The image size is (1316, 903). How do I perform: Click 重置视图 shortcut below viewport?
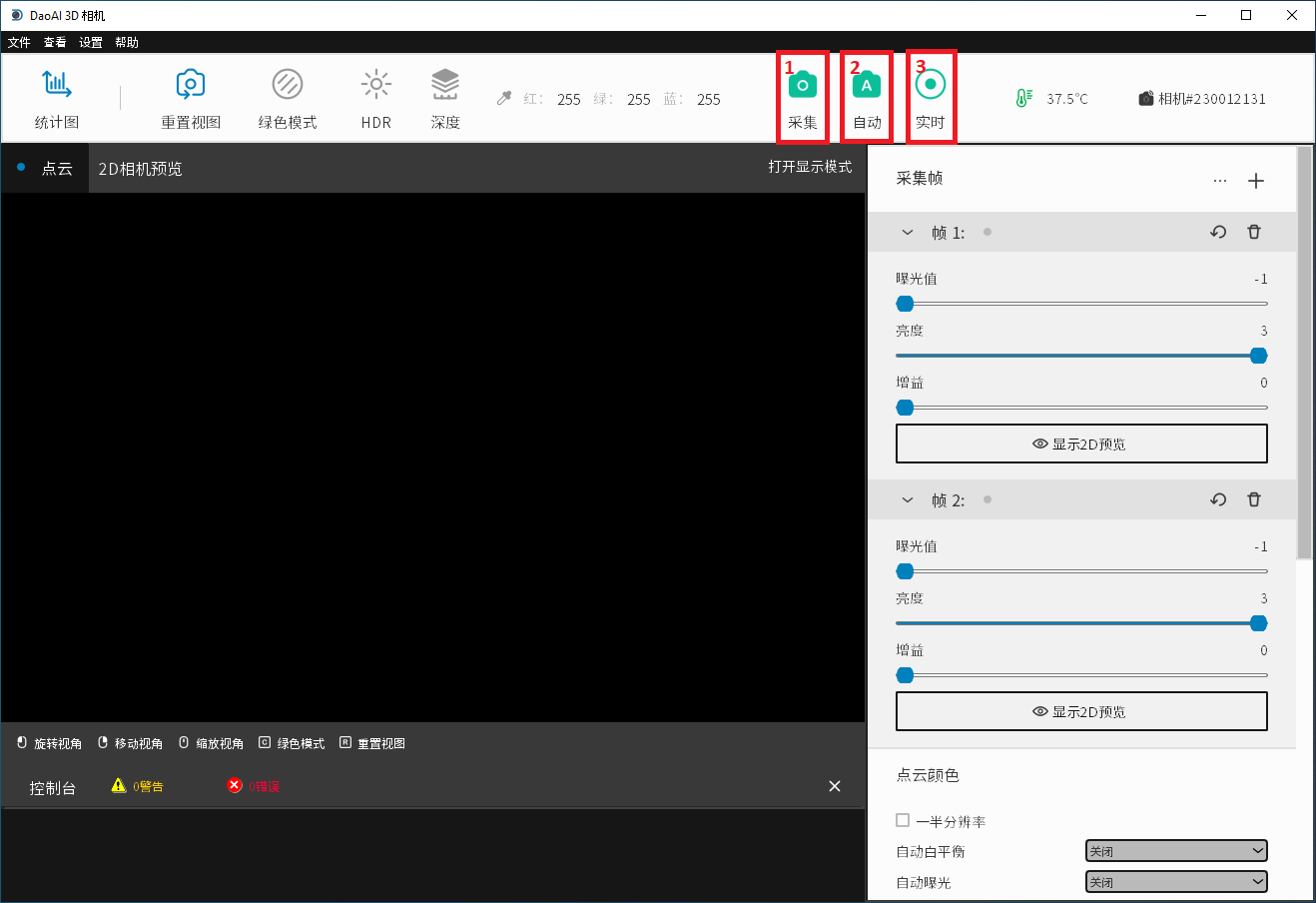(x=372, y=743)
